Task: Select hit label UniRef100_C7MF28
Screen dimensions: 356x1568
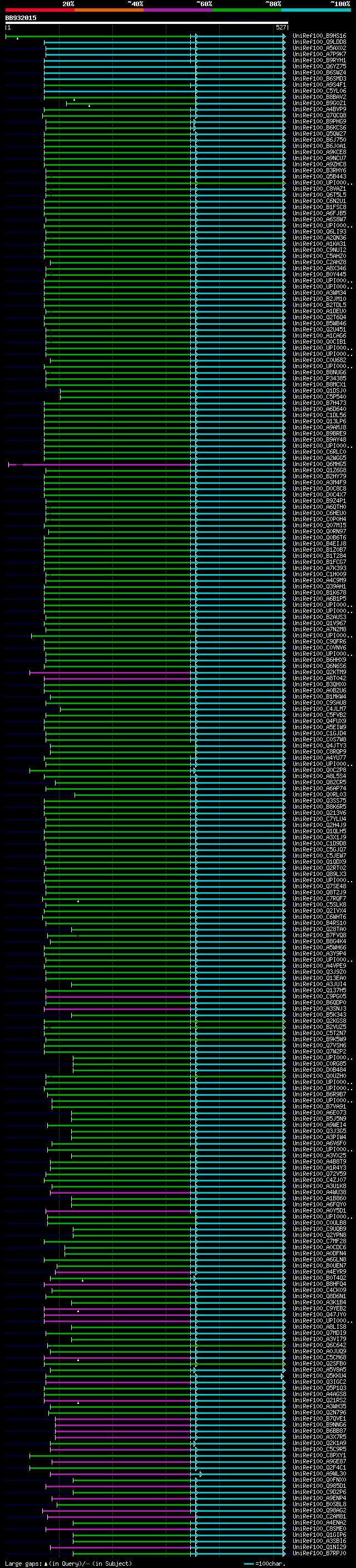Action: [319, 1241]
